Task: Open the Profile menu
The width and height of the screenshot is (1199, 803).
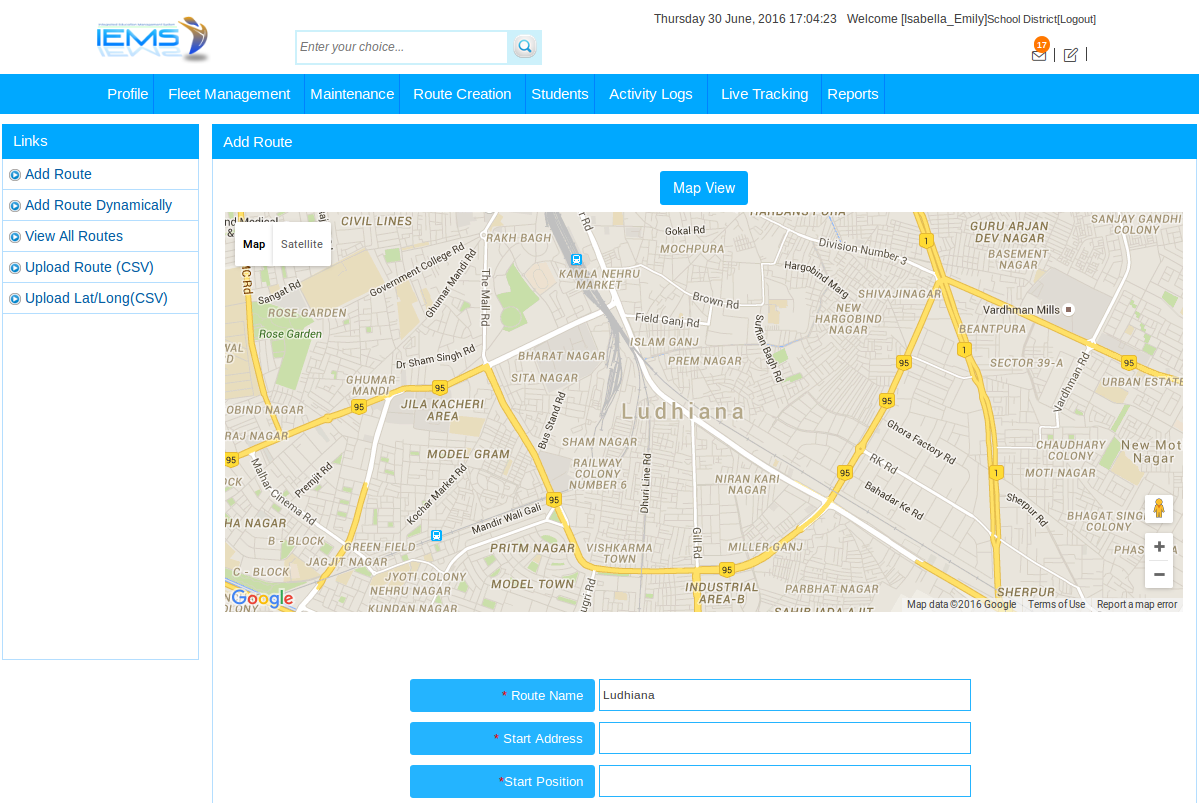Action: click(128, 94)
